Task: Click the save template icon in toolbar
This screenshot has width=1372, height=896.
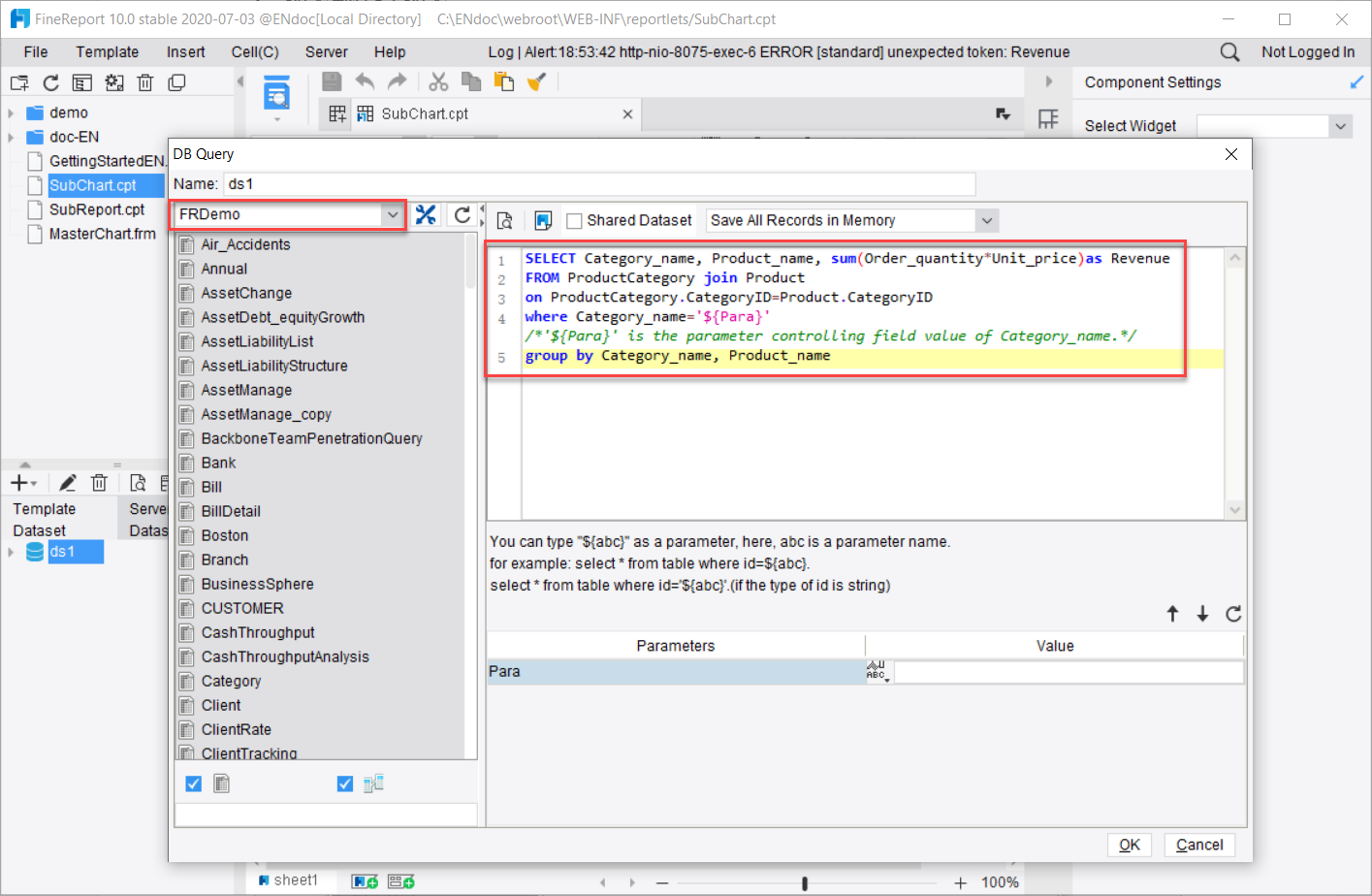Action: [x=332, y=82]
